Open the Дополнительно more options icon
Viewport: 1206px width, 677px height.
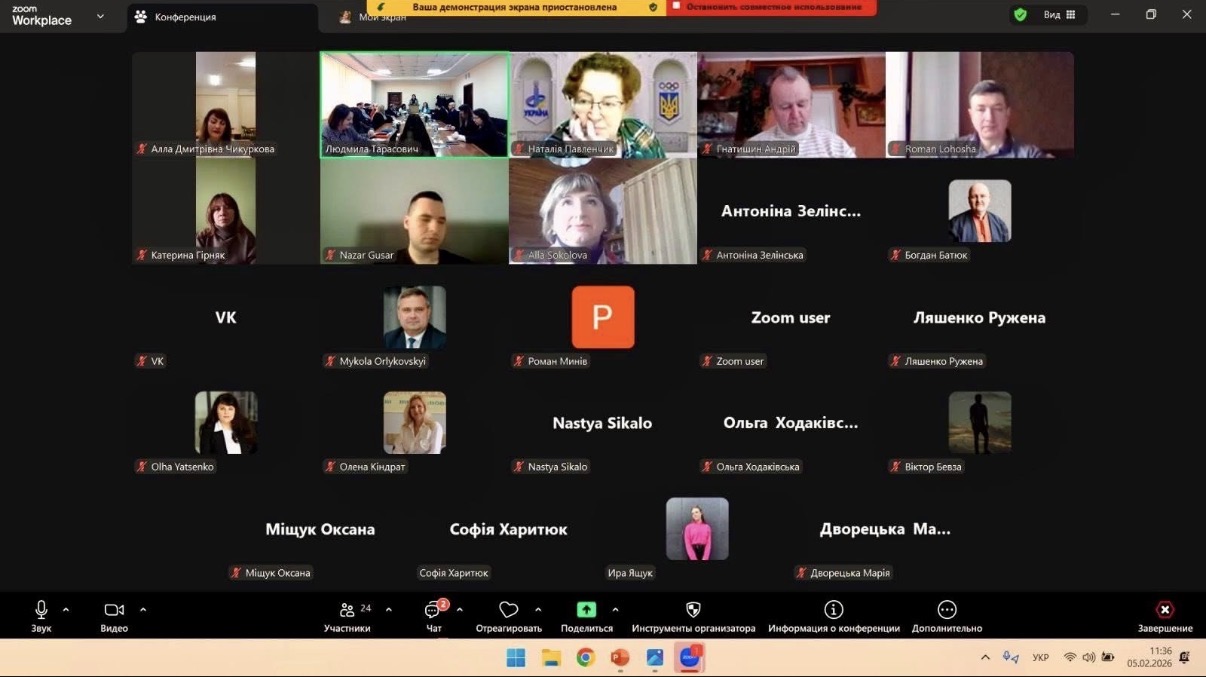coord(947,610)
